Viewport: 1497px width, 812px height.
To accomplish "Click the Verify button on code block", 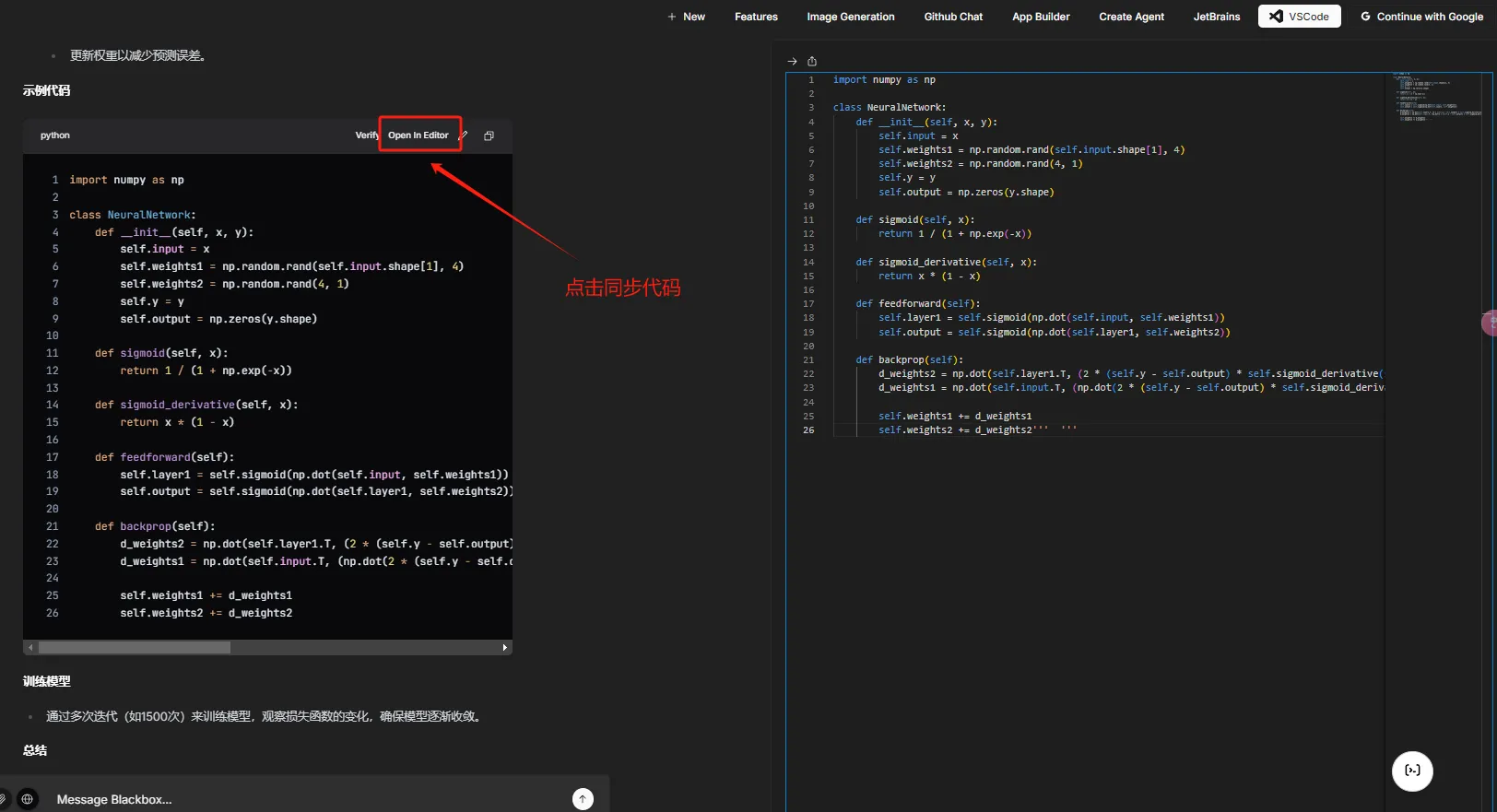I will click(366, 135).
